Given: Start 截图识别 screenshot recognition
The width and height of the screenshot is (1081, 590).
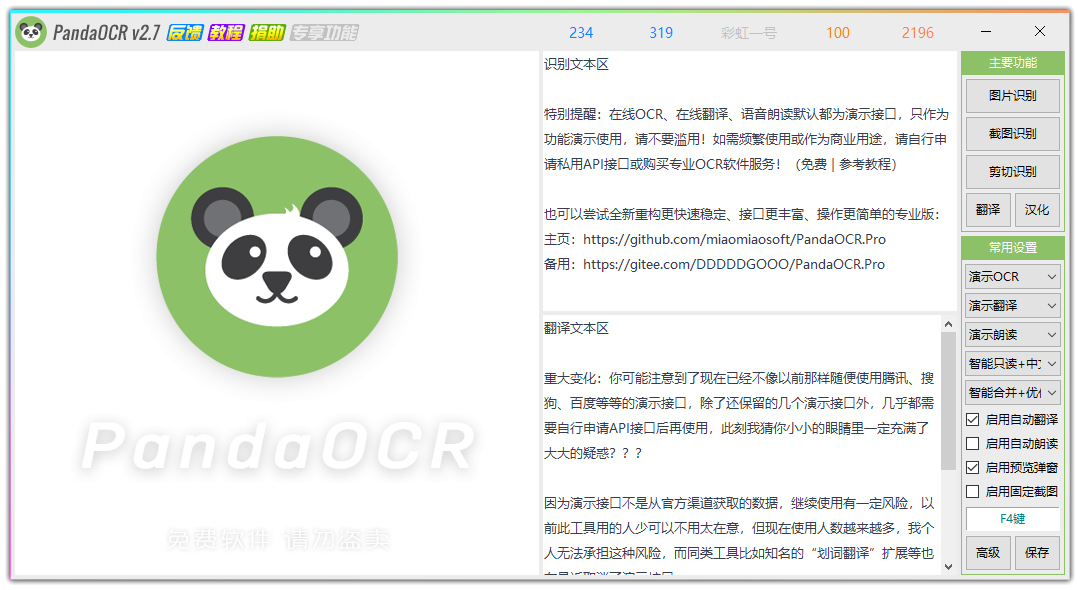Looking at the screenshot, I should [1012, 134].
